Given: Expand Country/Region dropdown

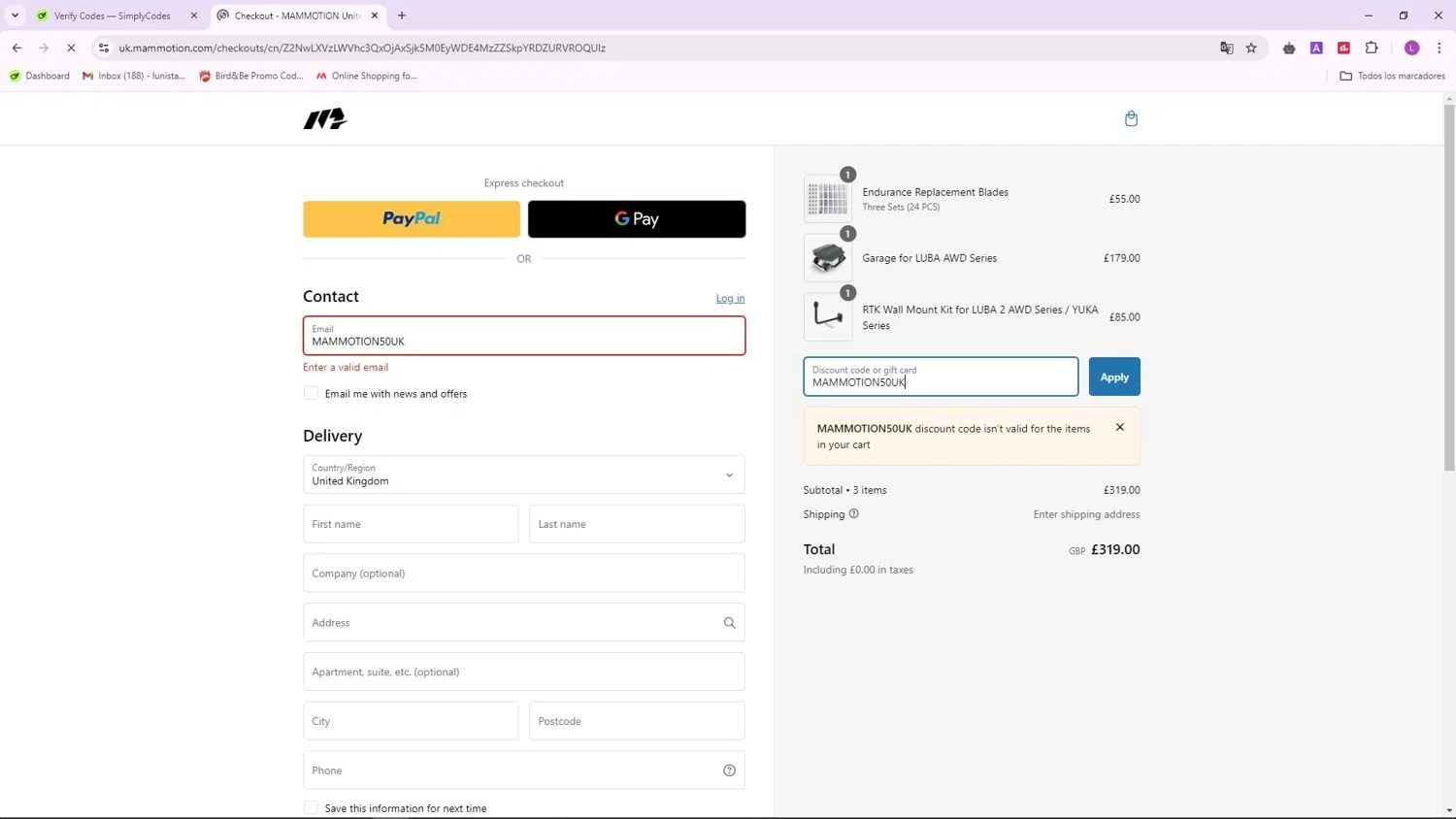Looking at the screenshot, I should [x=524, y=475].
